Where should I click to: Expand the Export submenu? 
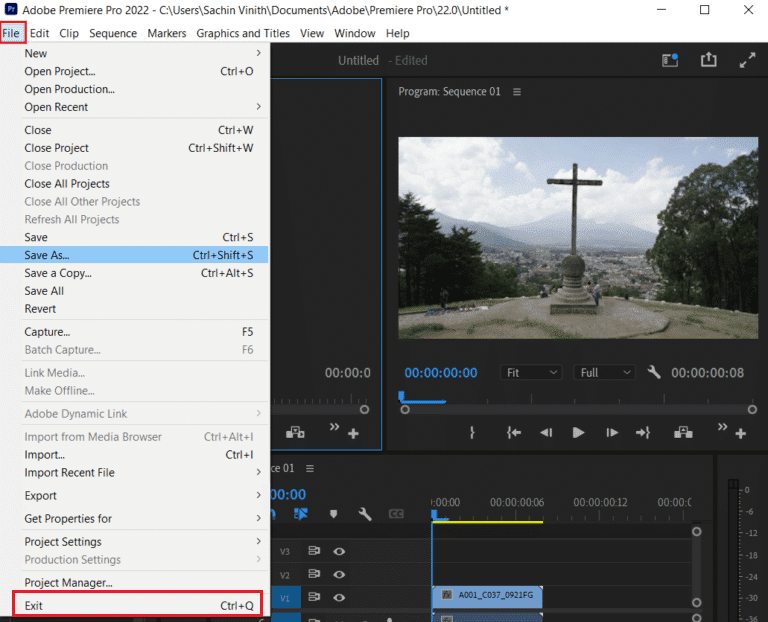coord(135,496)
